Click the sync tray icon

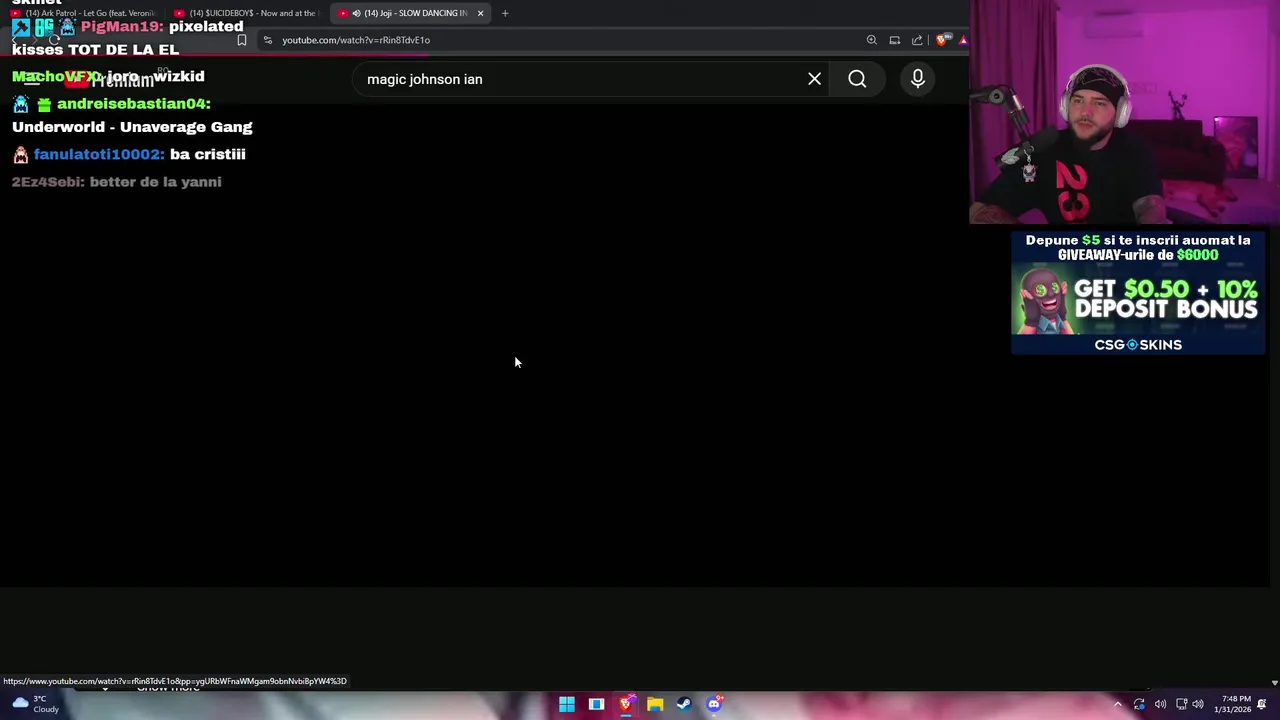pyautogui.click(x=1139, y=705)
